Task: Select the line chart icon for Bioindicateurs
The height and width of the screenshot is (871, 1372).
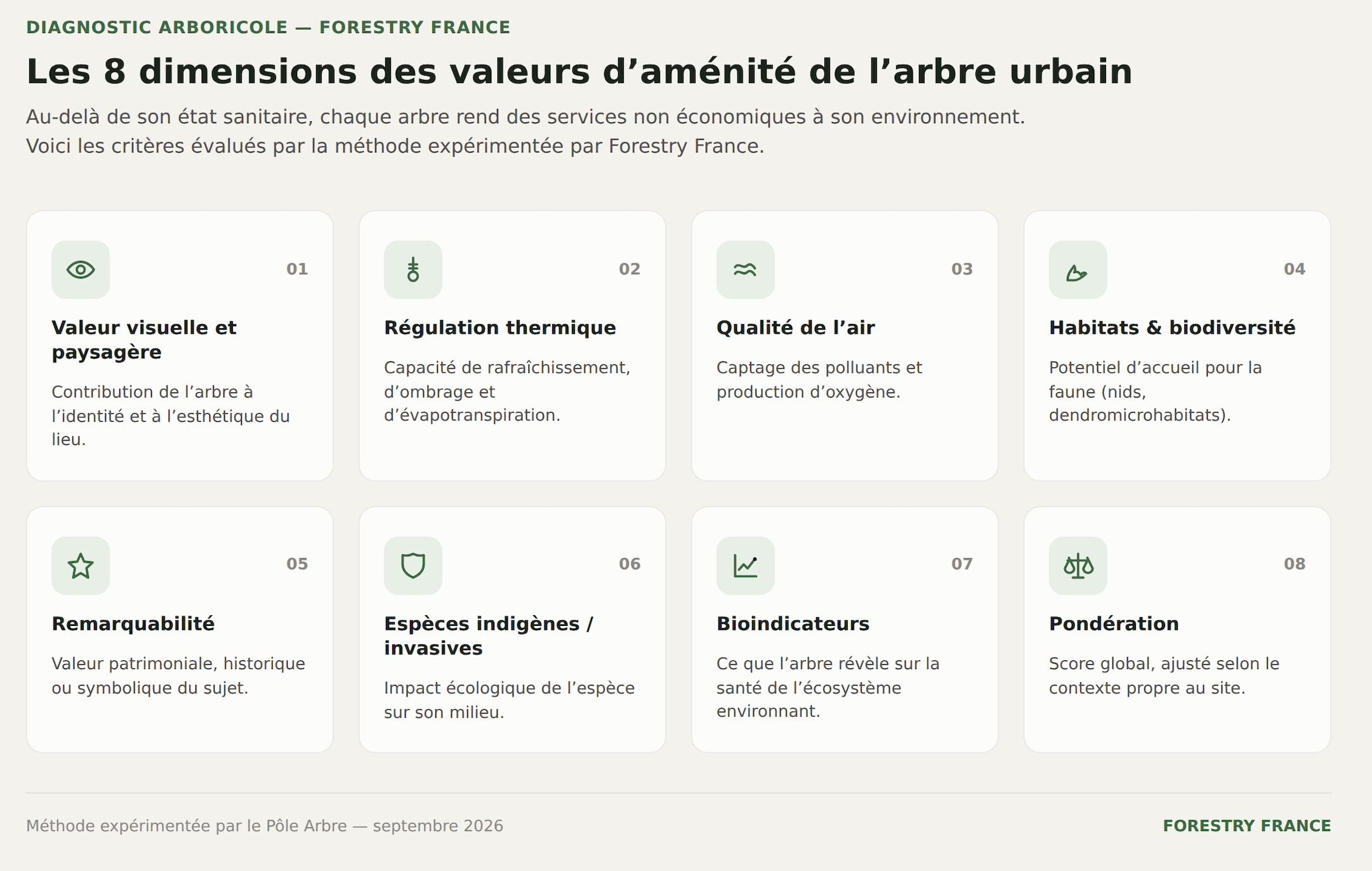Action: [x=746, y=566]
